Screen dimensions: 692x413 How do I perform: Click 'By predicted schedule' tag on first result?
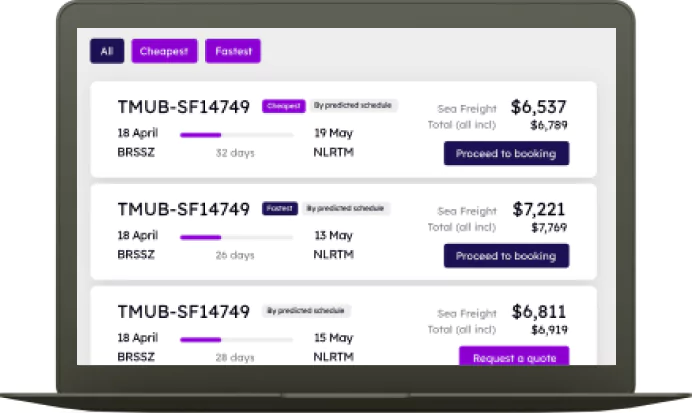(353, 105)
